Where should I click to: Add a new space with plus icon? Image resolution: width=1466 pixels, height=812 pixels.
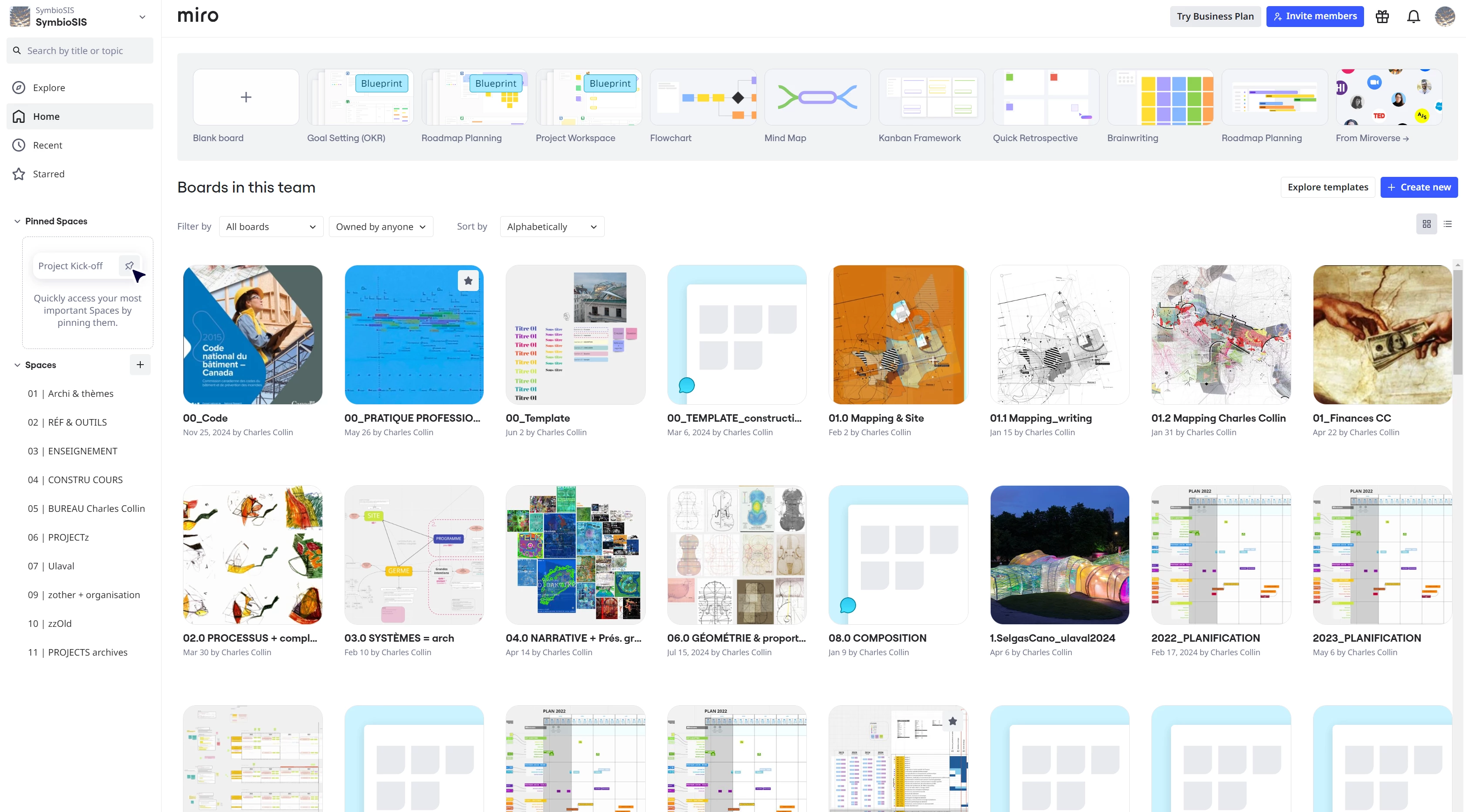(140, 365)
